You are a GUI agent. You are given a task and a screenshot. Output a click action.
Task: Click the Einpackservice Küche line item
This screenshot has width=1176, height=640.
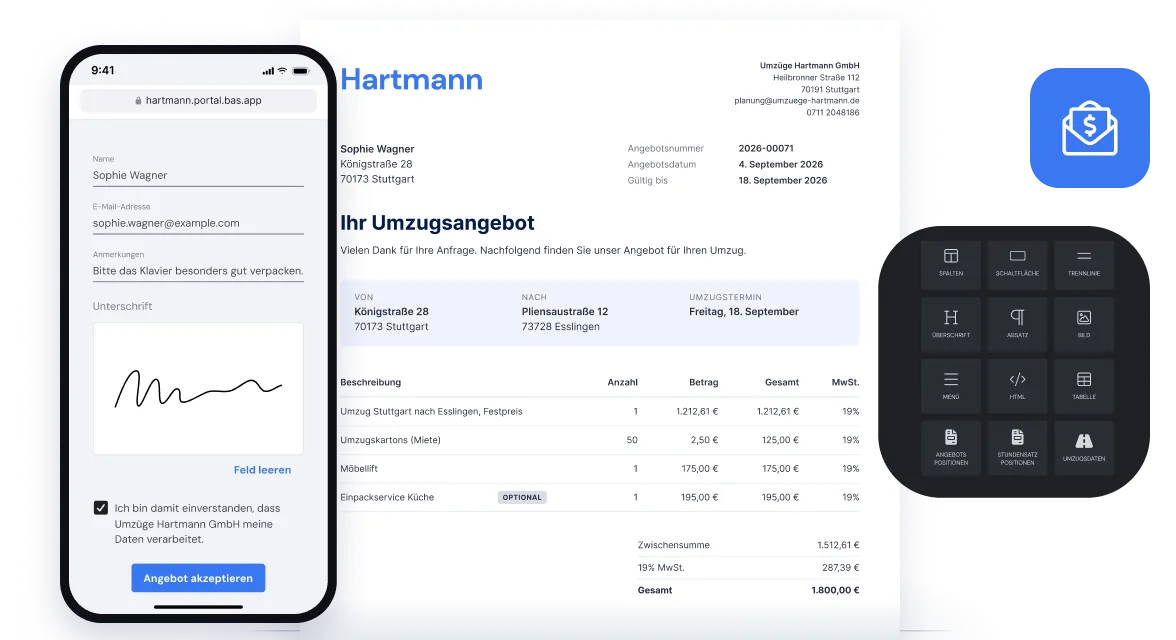[387, 497]
